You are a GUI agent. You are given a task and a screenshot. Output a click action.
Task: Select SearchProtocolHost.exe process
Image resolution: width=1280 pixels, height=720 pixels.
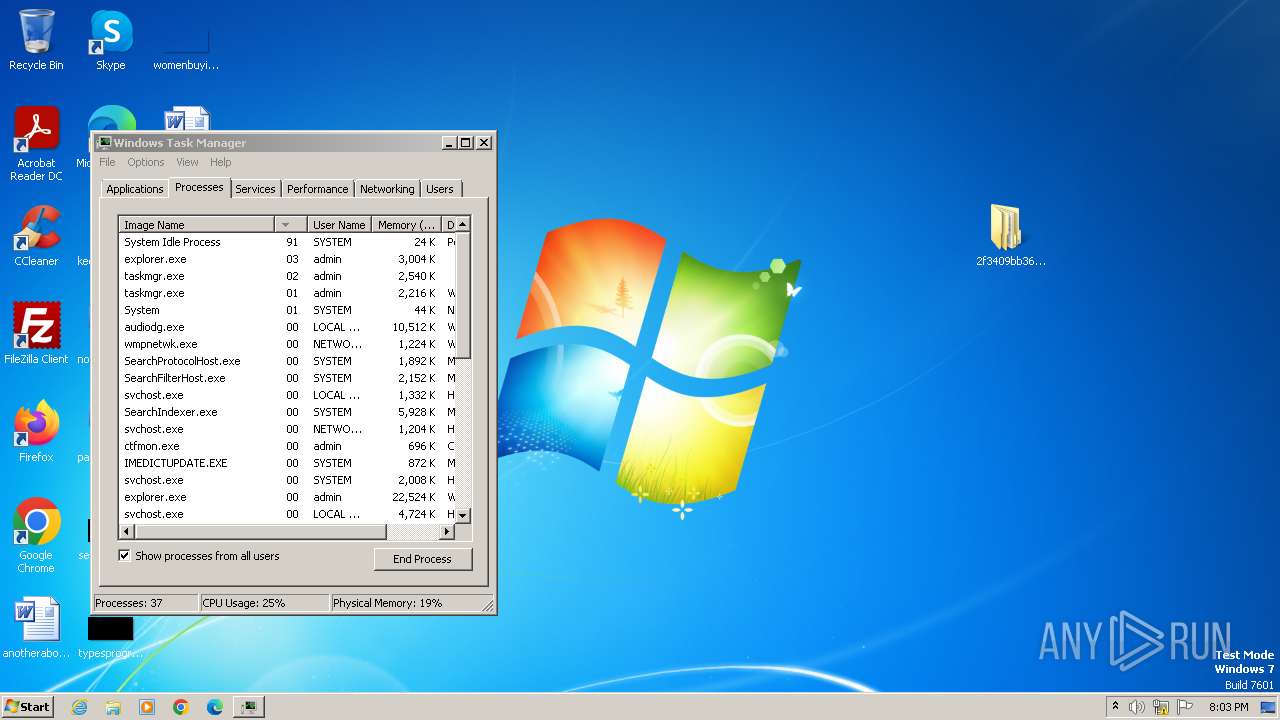point(287,361)
